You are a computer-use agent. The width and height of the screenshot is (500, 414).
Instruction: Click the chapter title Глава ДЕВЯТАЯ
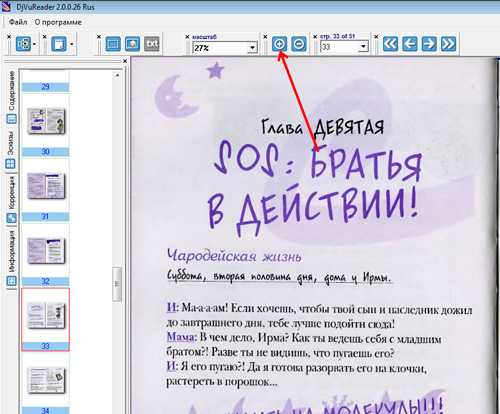322,127
